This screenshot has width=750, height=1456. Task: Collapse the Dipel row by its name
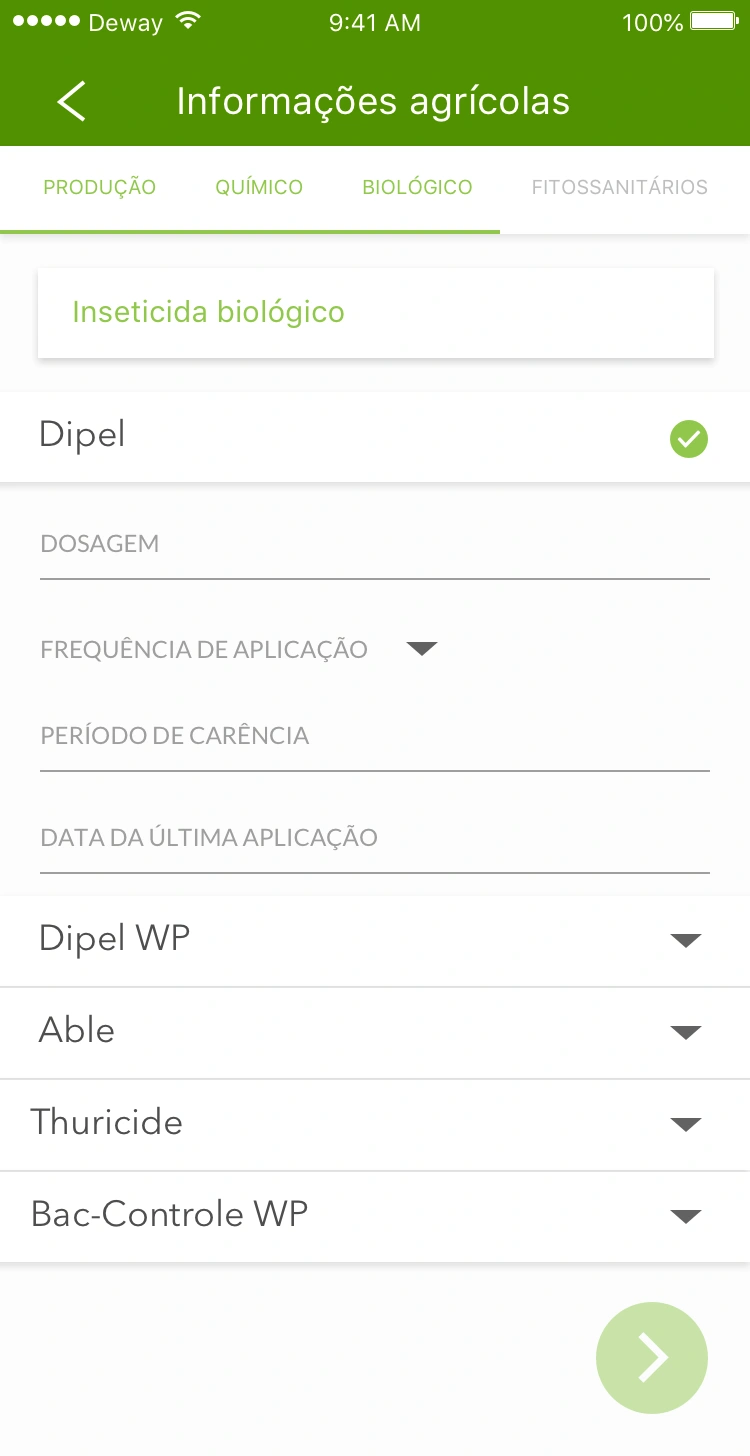pyautogui.click(x=82, y=435)
